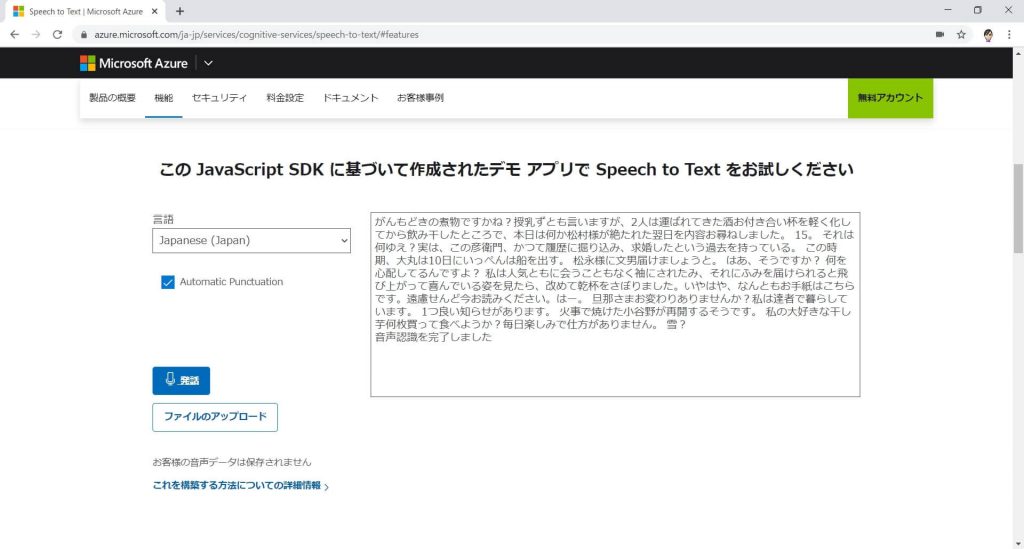
Task: Click inside the transcription text area
Action: [615, 304]
